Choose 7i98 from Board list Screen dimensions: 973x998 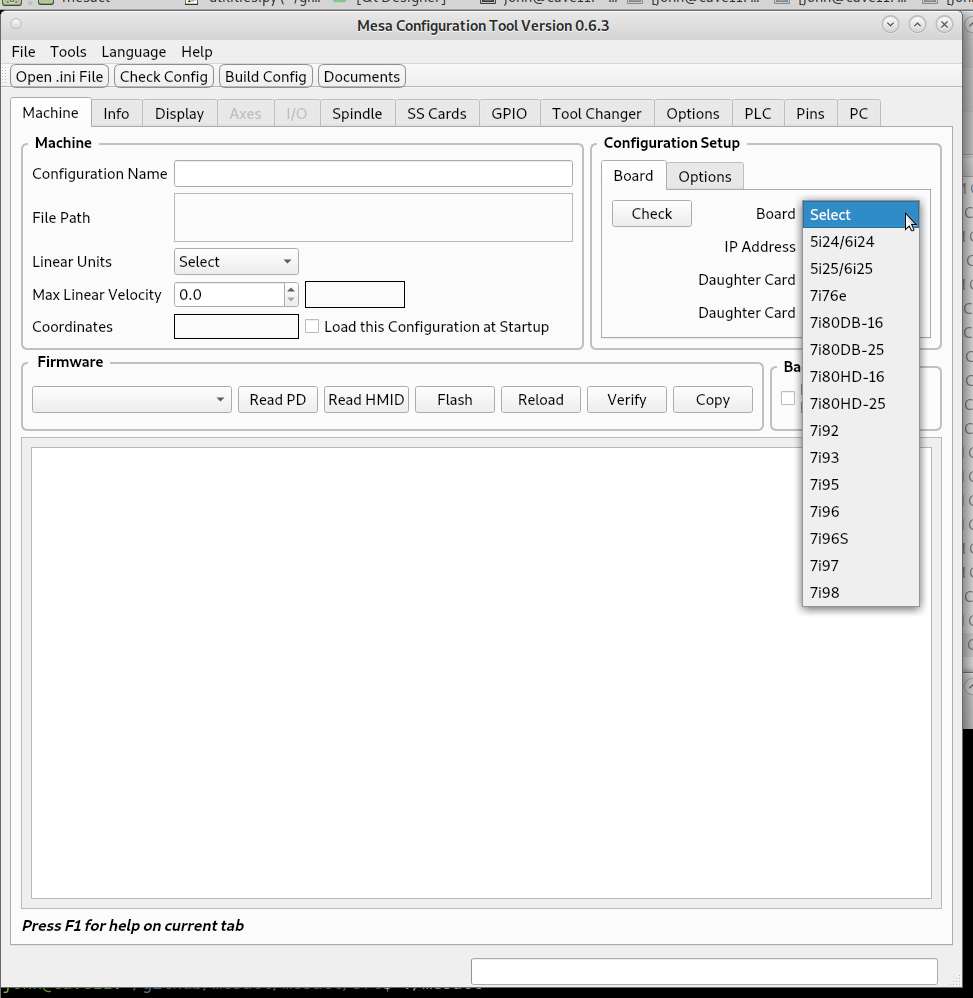860,593
